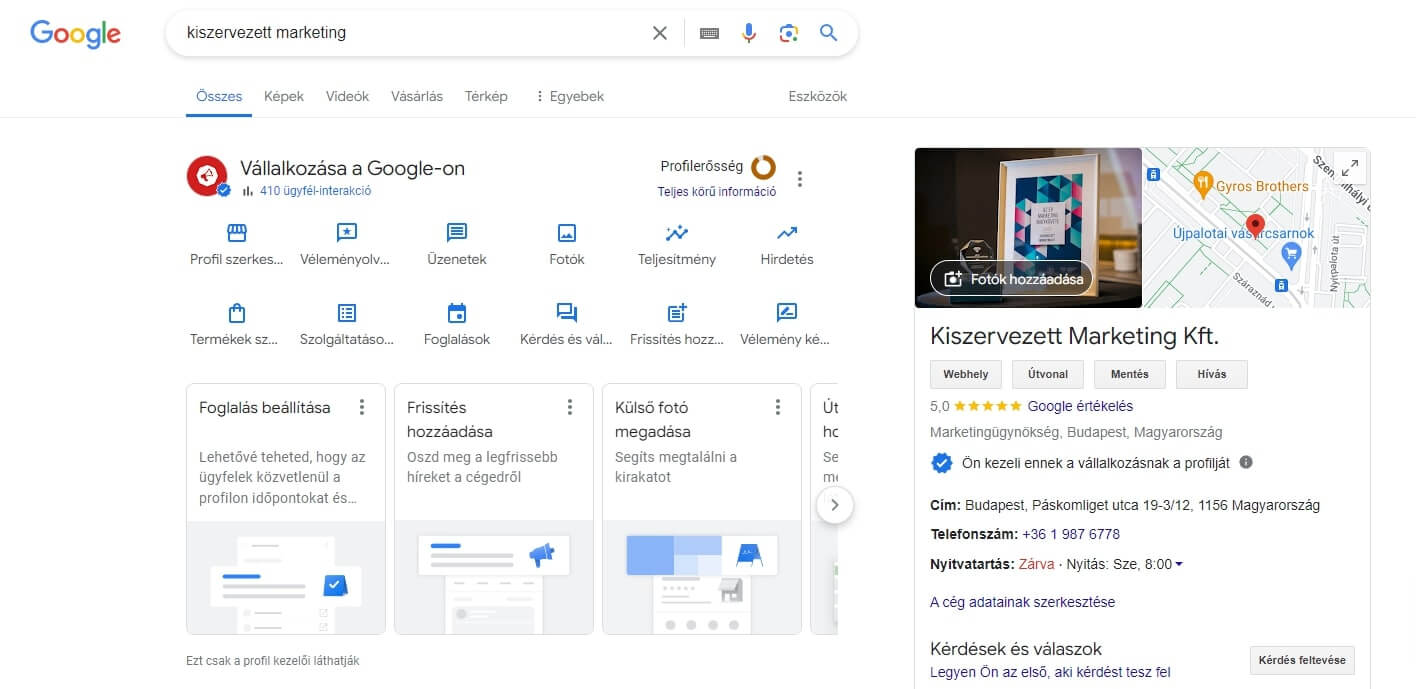Viewport: 1416px width, 689px height.
Task: Open the Véleményolvasás star icon
Action: pyautogui.click(x=347, y=233)
